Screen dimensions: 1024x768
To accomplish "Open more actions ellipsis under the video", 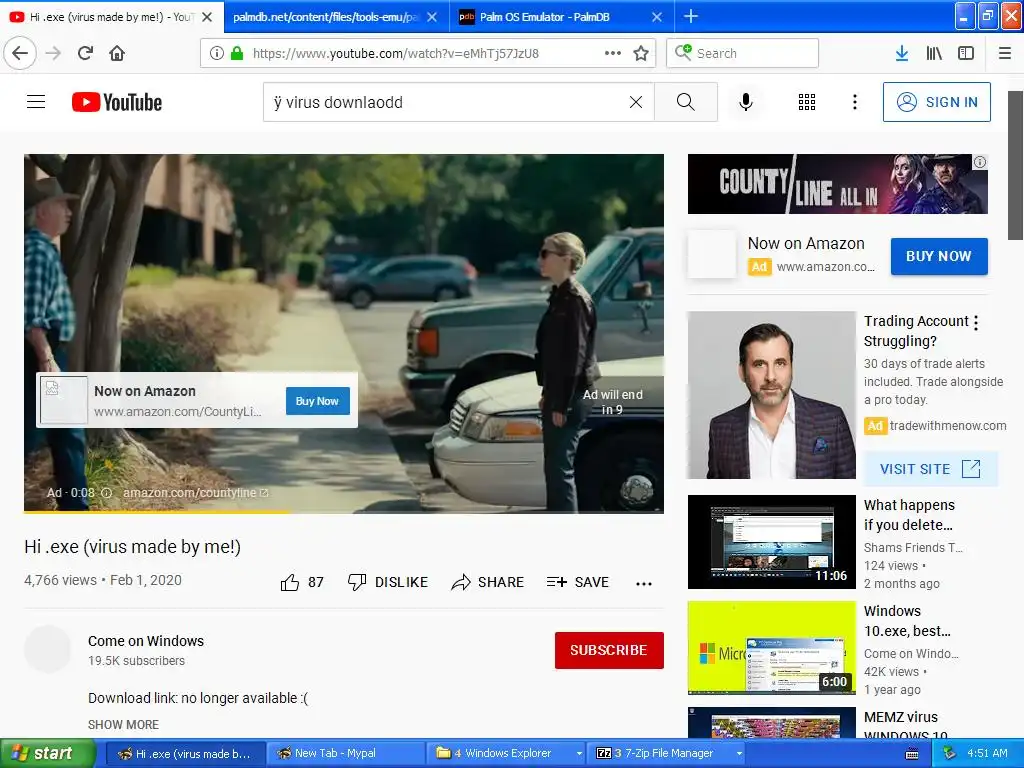I will 644,583.
